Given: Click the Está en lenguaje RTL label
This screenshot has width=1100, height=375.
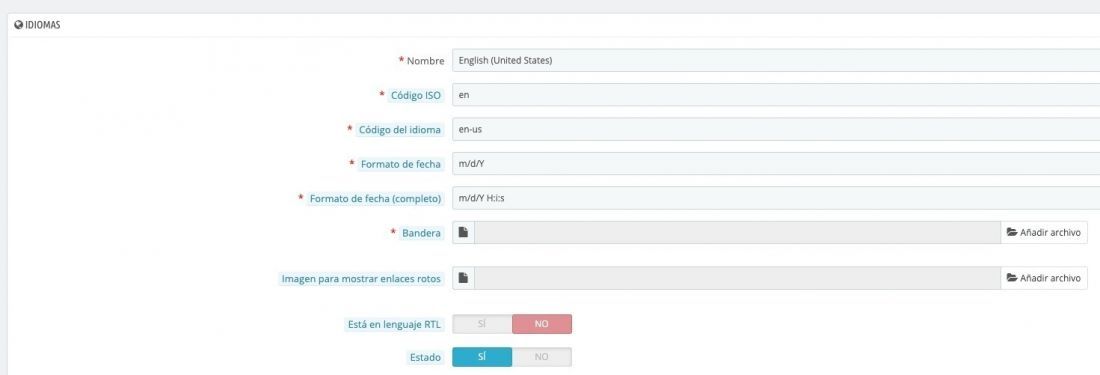Looking at the screenshot, I should 395,325.
